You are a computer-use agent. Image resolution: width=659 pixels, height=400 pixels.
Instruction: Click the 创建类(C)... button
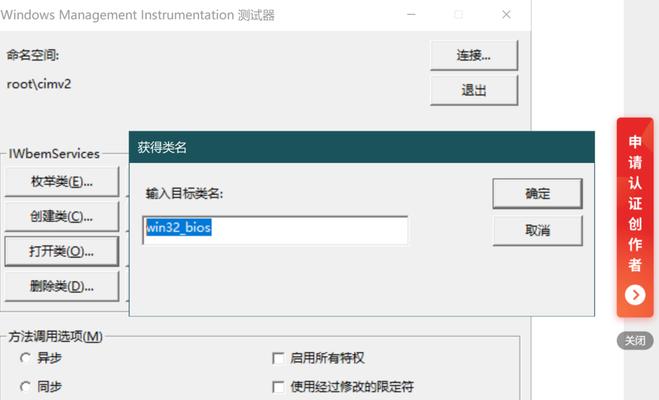(62, 216)
